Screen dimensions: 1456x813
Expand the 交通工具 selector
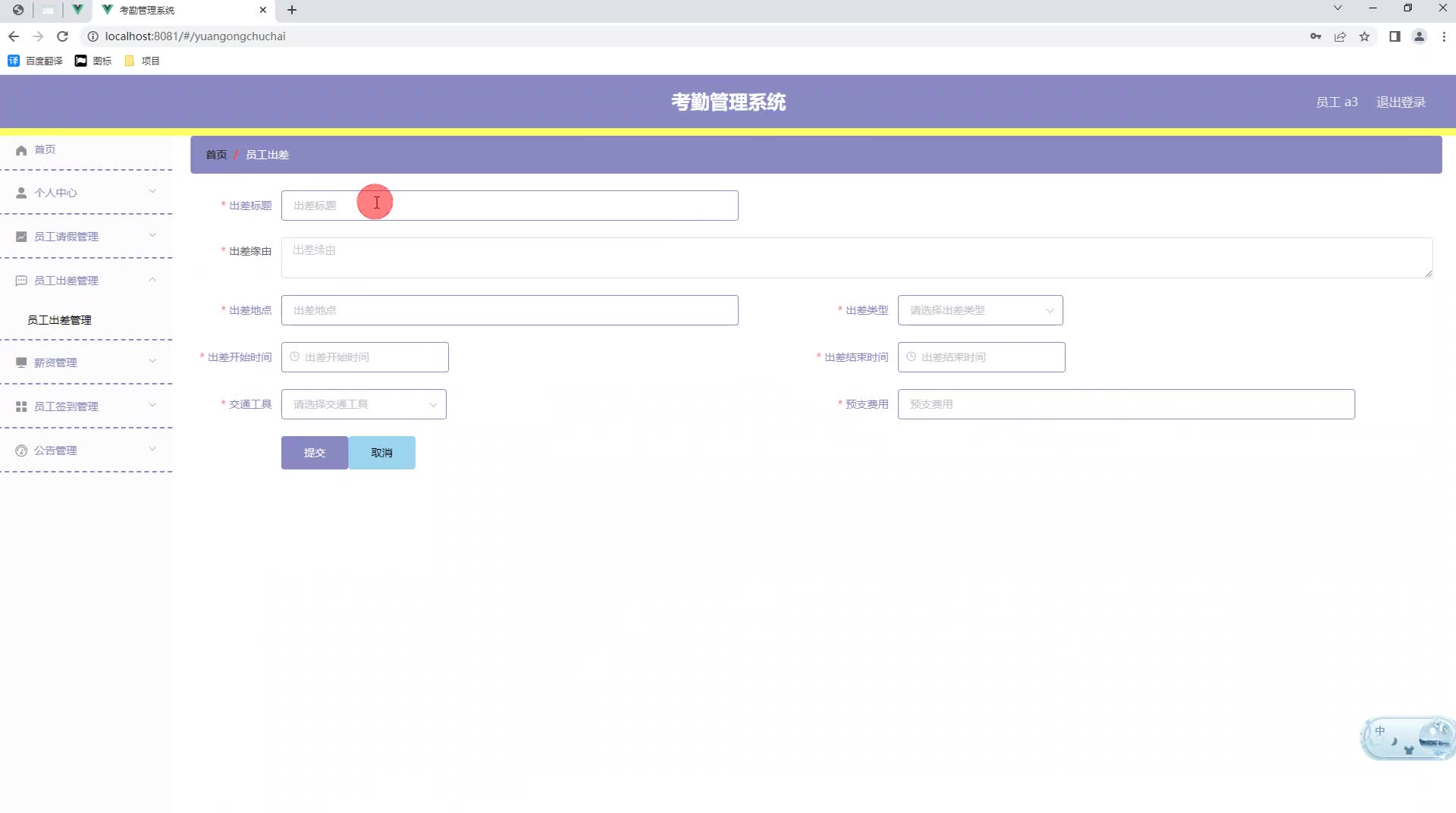(363, 403)
